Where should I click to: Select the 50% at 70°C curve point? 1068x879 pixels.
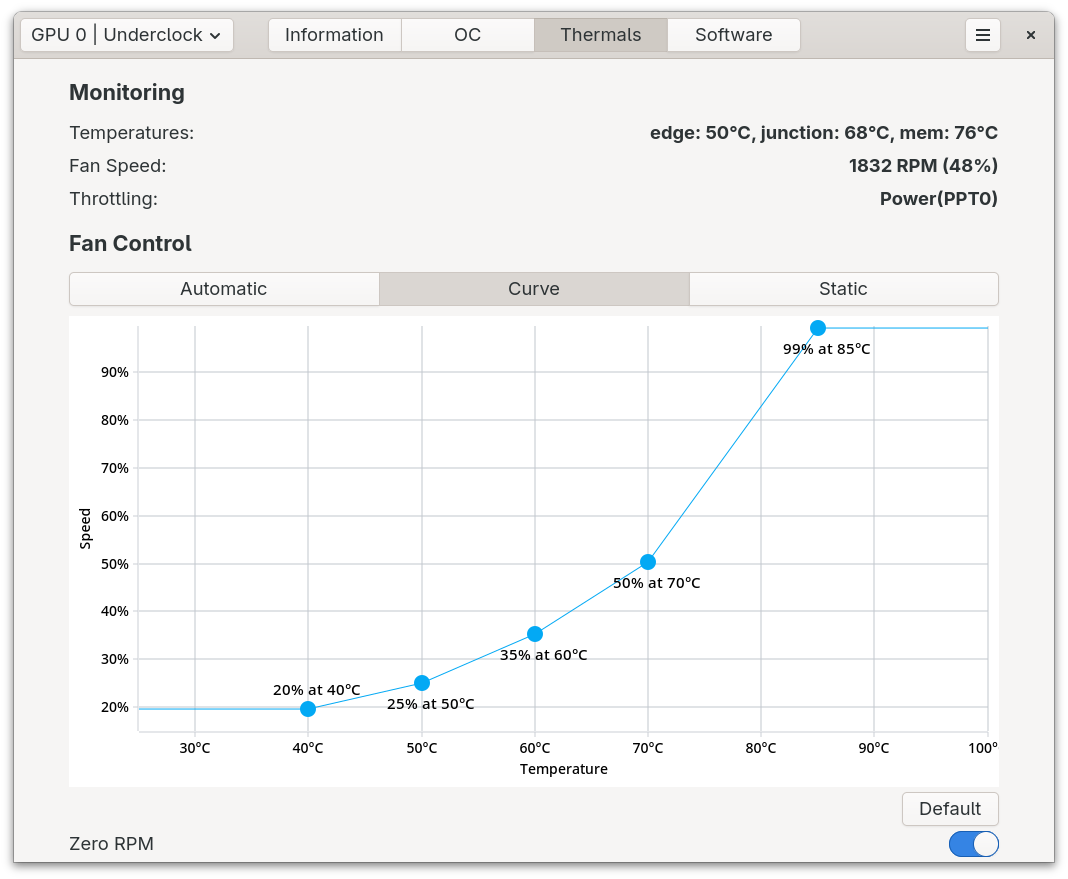coord(648,562)
